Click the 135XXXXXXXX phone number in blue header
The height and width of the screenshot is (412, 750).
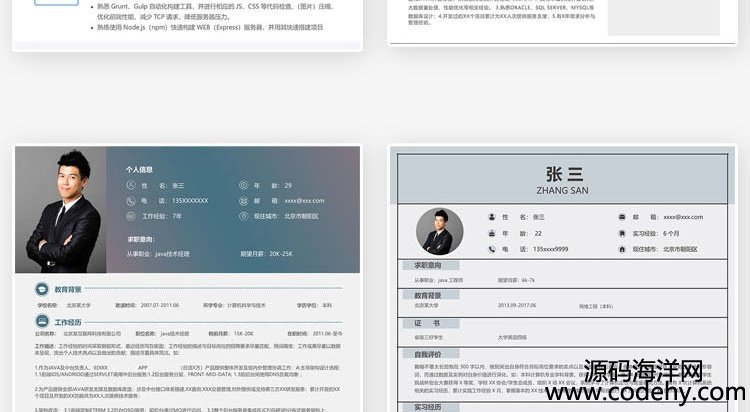point(190,201)
